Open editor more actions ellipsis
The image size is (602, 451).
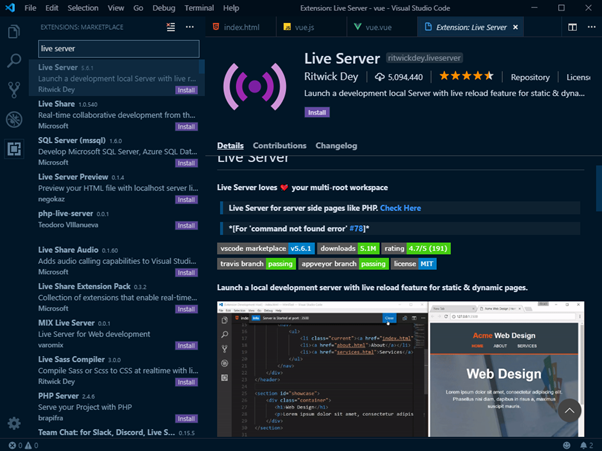[x=591, y=27]
